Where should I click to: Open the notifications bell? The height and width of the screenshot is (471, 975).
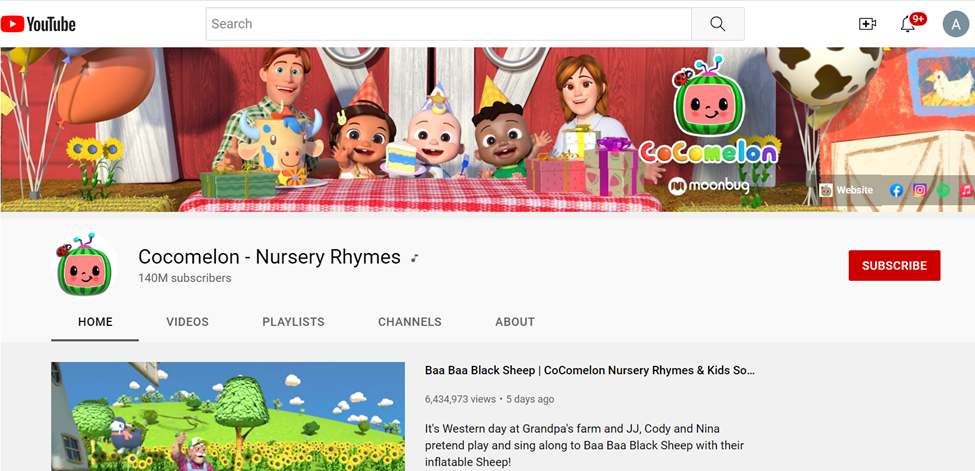pyautogui.click(x=908, y=24)
